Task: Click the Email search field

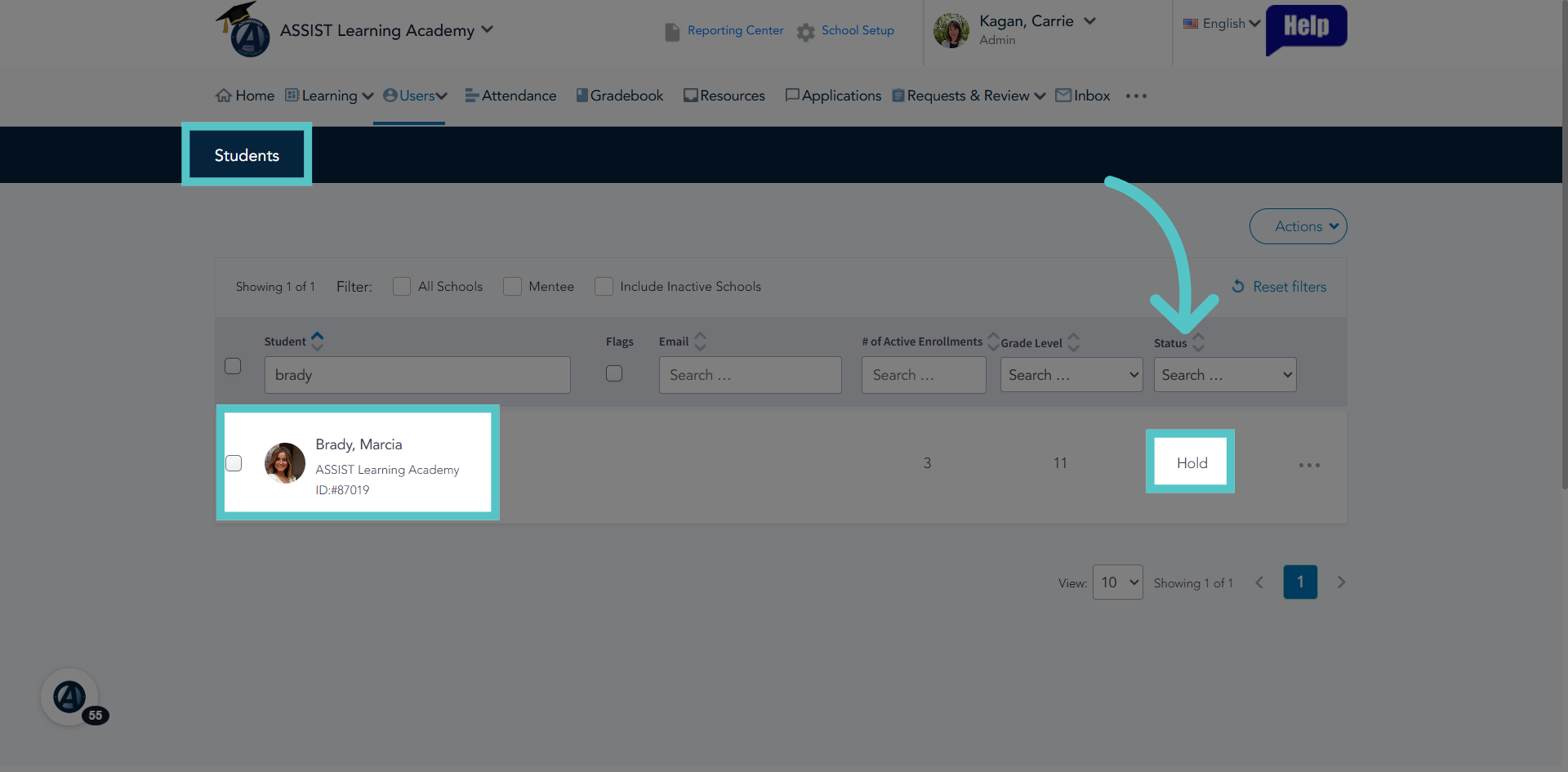Action: coord(750,375)
